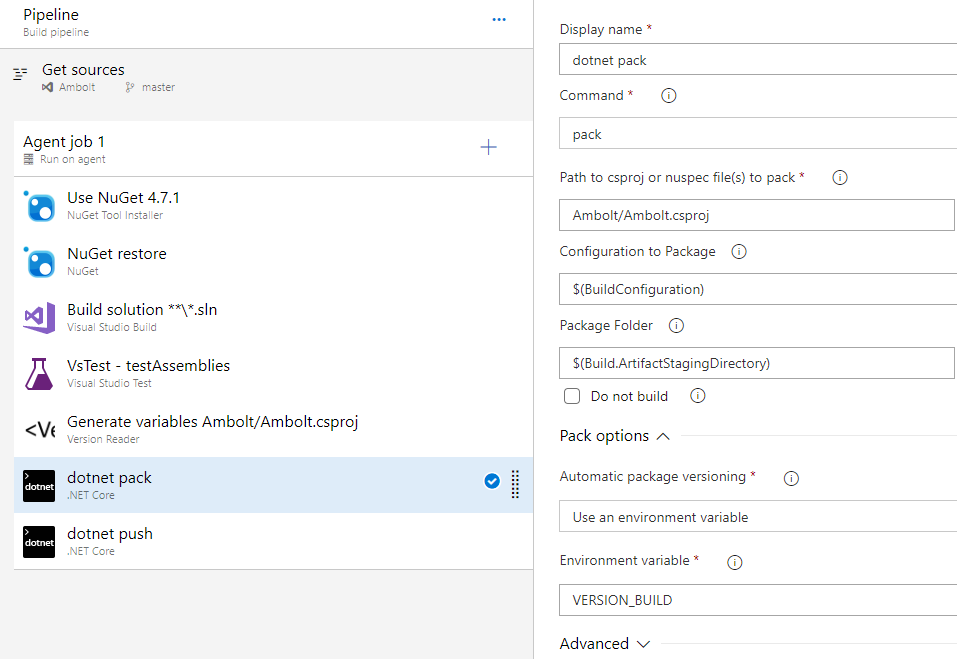Image resolution: width=957 pixels, height=659 pixels.
Task: Click the Do not build label
Action: (629, 396)
